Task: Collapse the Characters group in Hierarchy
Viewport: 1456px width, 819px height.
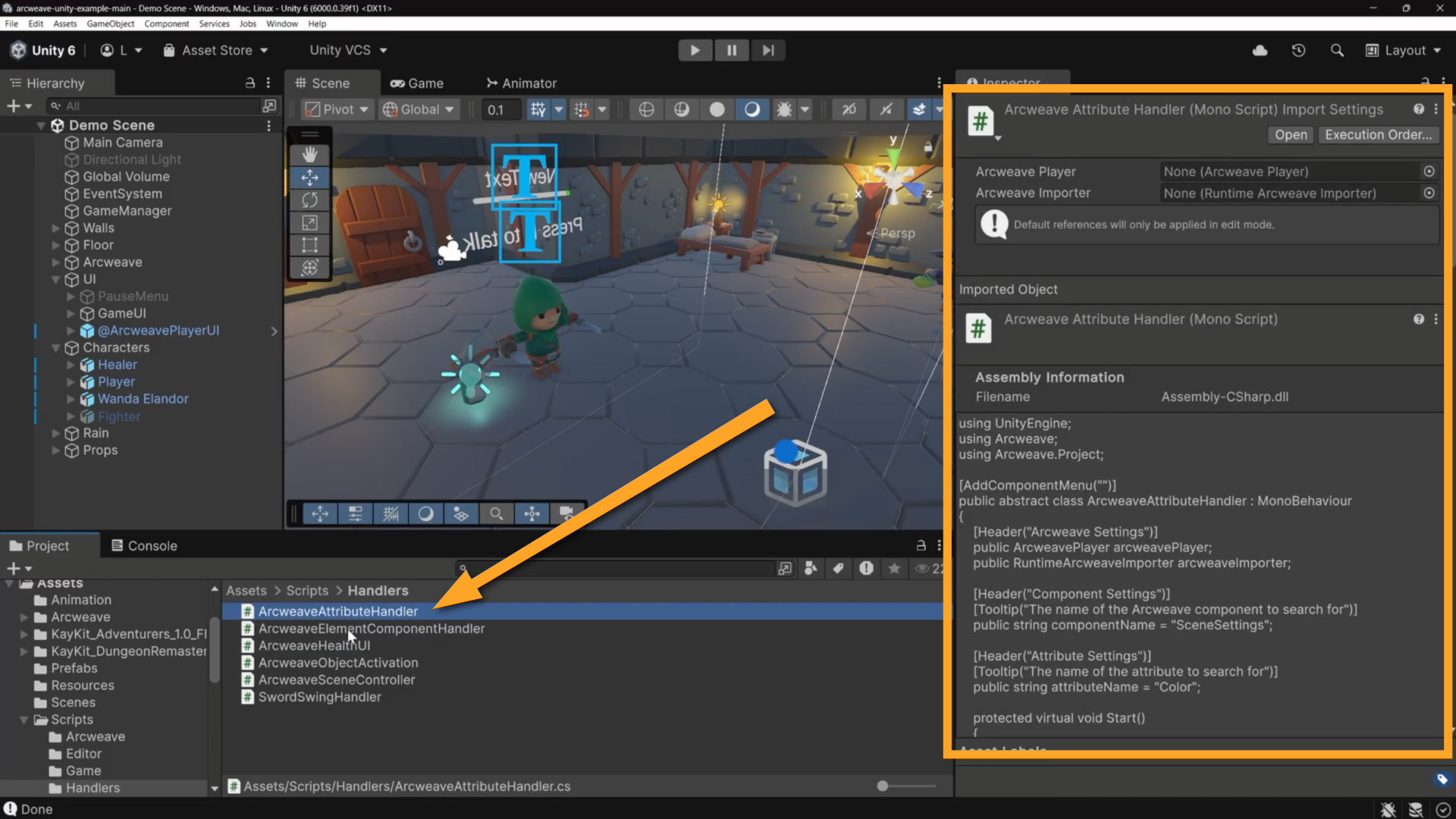Action: 55,348
